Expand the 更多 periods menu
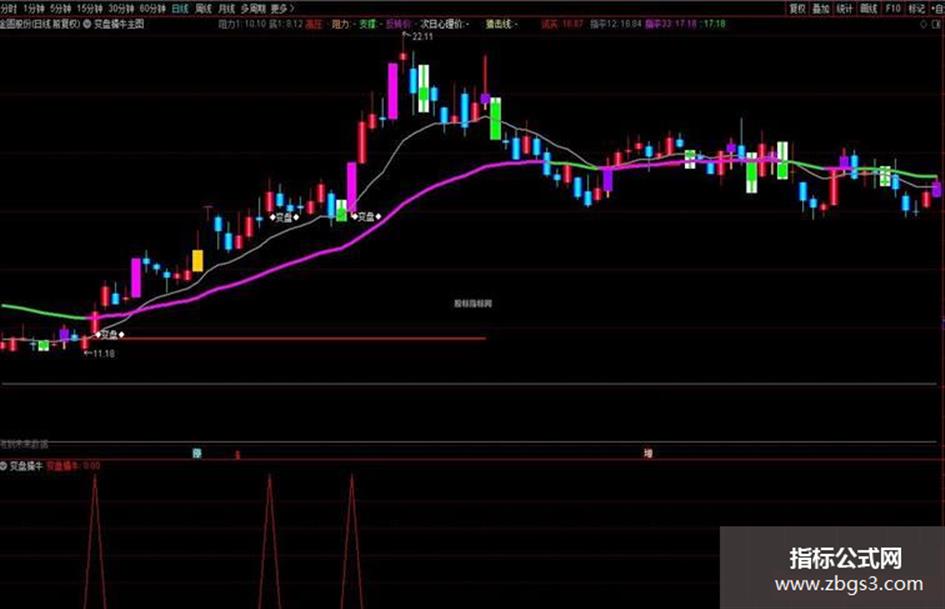Viewport: 945px width, 609px height. click(x=282, y=8)
